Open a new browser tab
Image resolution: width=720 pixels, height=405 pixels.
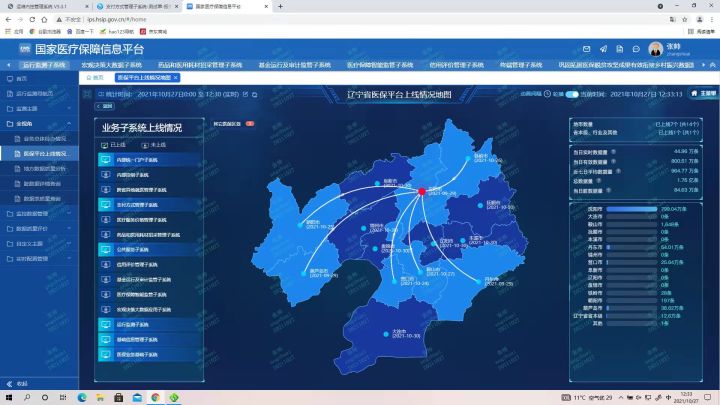(x=280, y=6)
